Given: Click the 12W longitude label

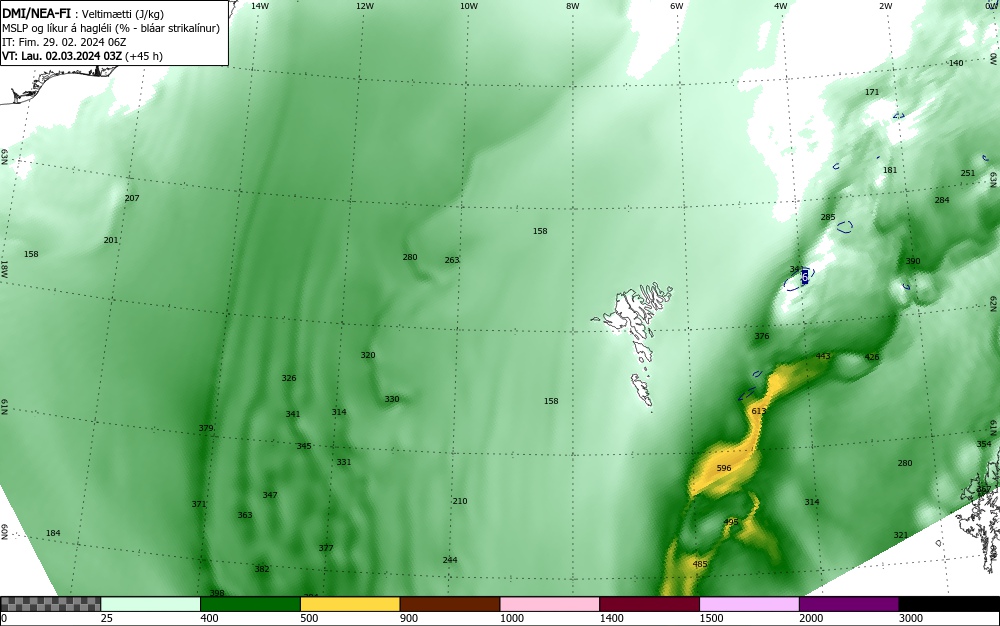Looking at the screenshot, I should coord(364,6).
